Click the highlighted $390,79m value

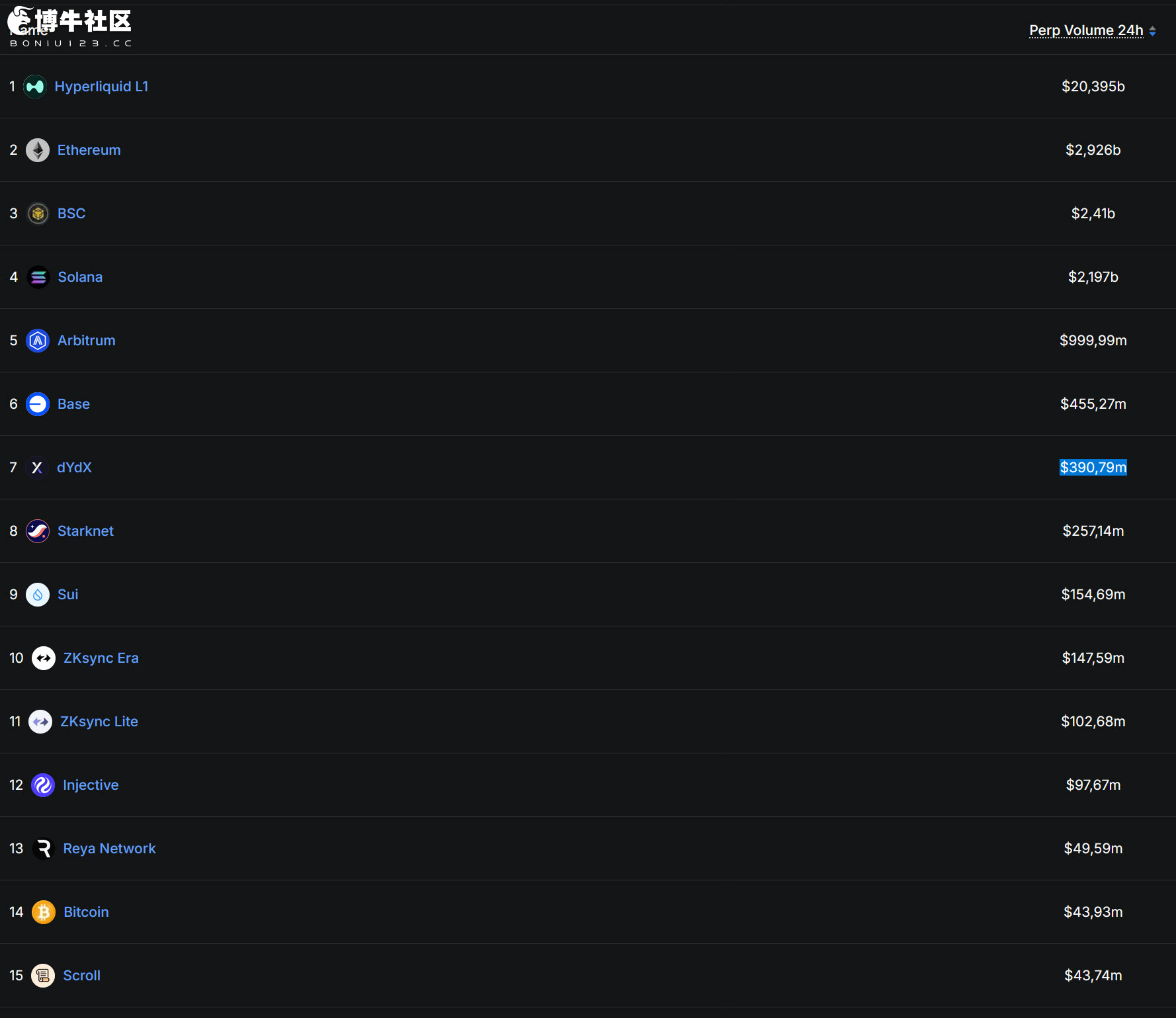tap(1093, 468)
